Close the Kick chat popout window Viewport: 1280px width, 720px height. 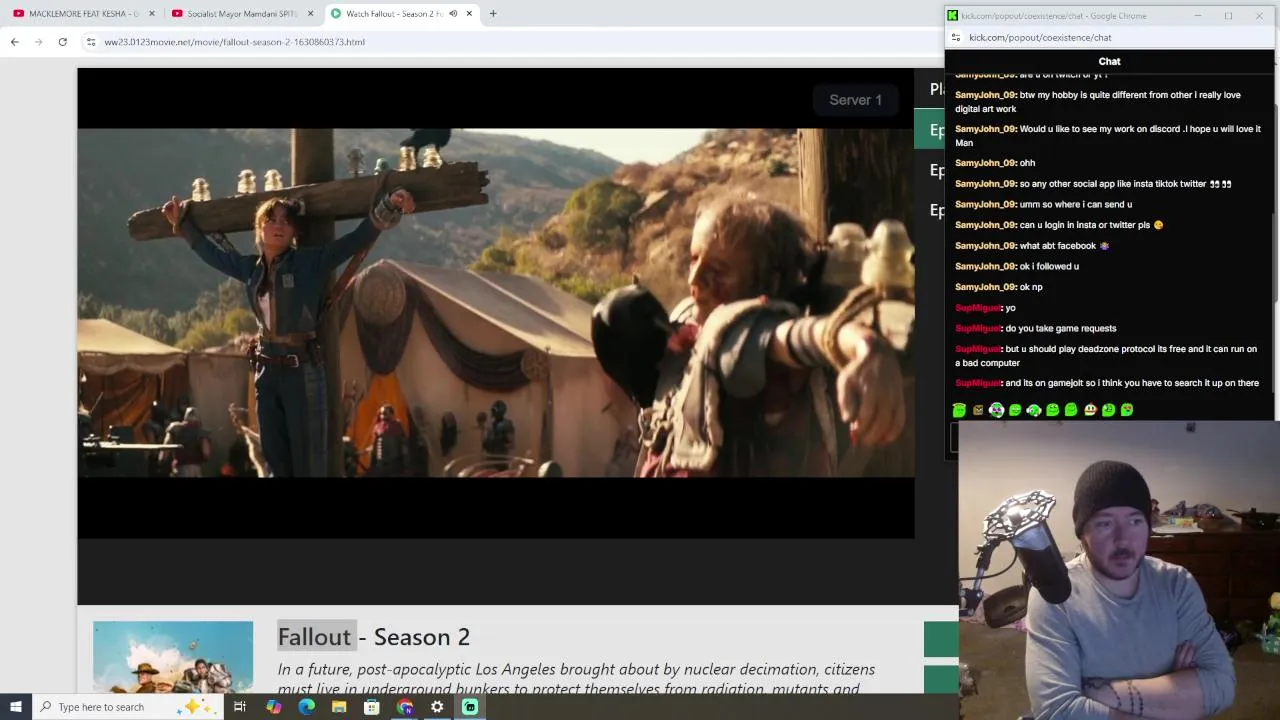pos(1259,16)
